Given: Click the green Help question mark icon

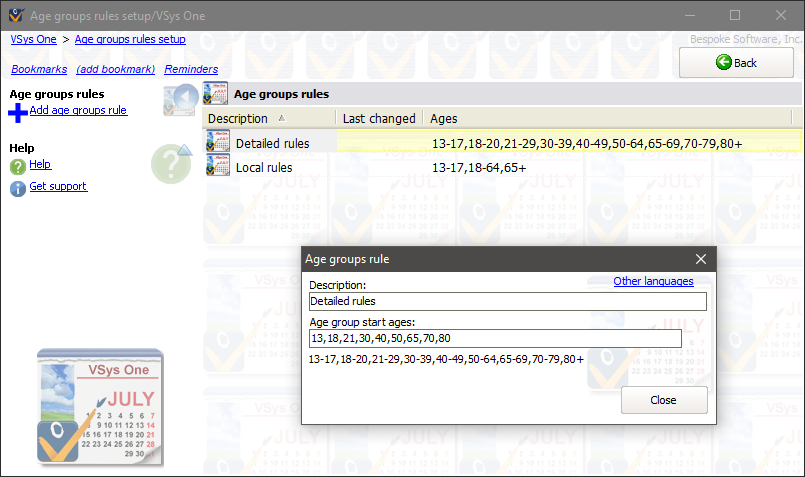Looking at the screenshot, I should pos(18,166).
